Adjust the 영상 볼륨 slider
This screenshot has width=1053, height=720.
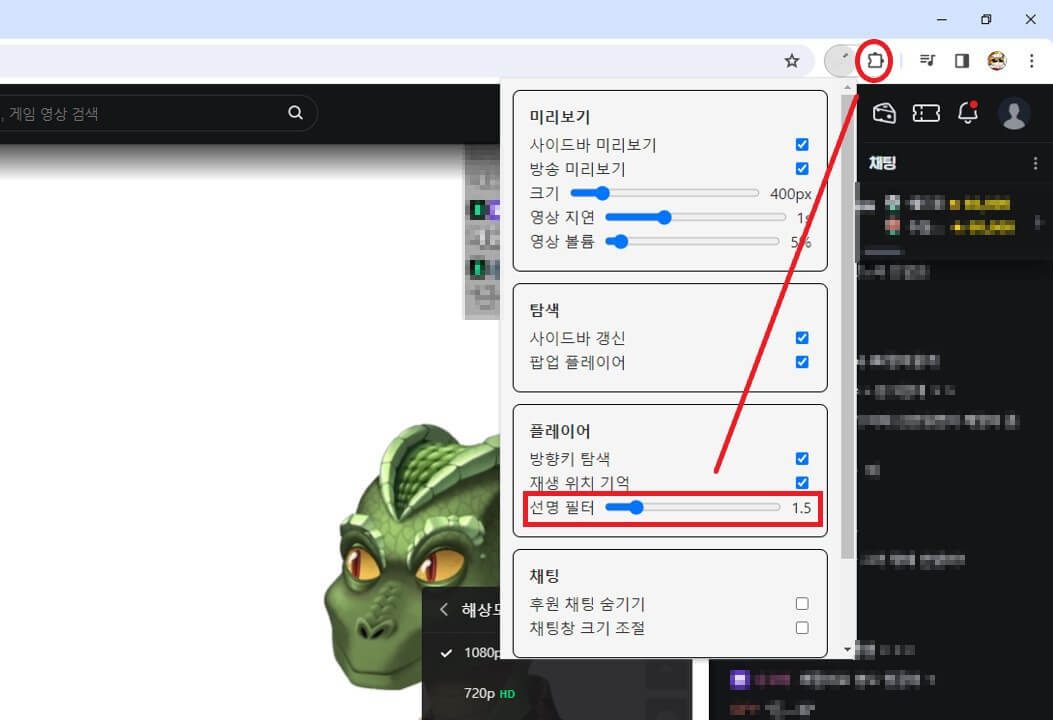click(692, 242)
